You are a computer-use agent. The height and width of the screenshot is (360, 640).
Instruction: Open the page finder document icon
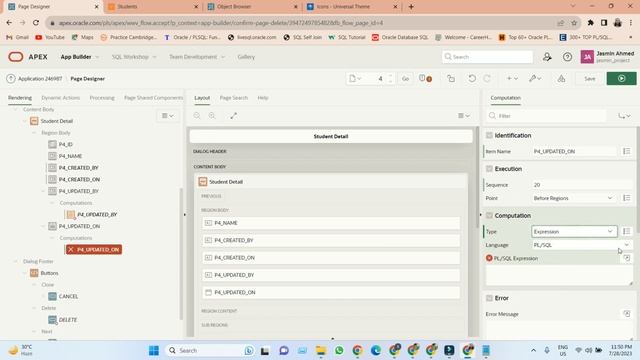(x=355, y=78)
